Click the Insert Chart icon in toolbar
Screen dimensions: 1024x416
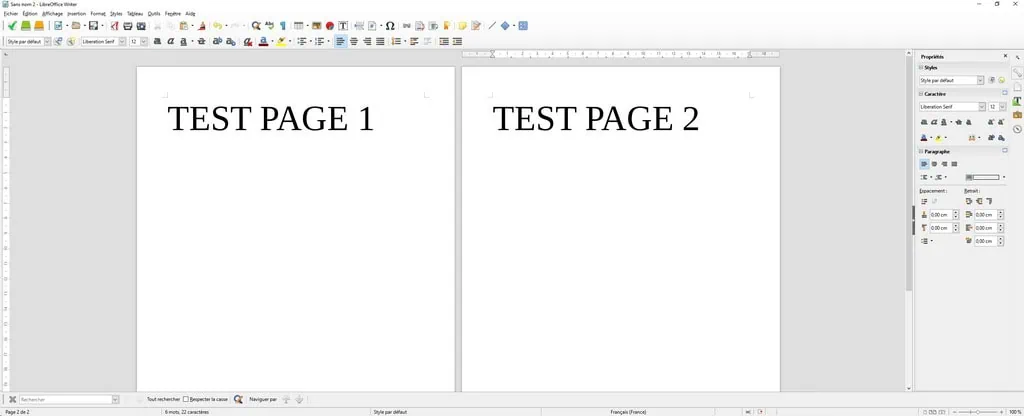coord(329,26)
